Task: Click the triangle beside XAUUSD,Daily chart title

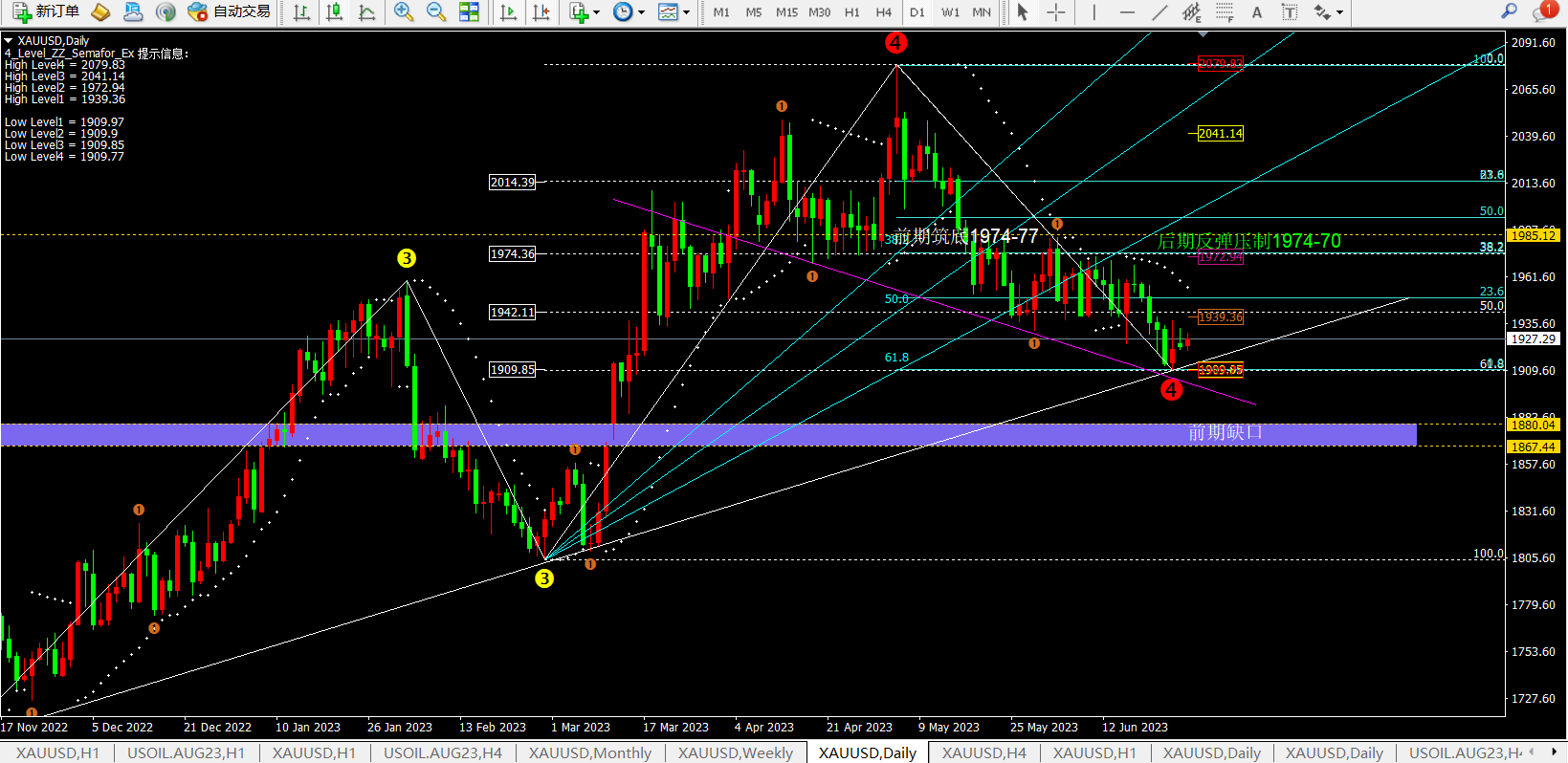Action: [9, 41]
